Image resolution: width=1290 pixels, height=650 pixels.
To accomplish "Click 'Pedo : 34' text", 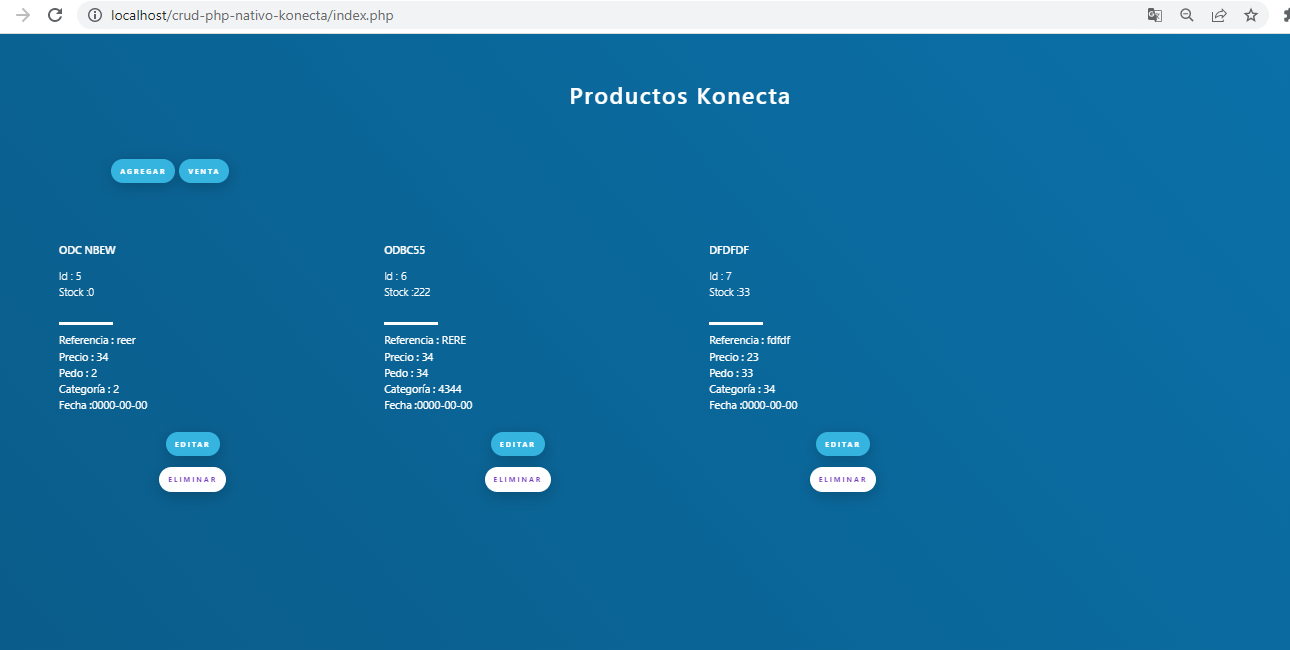I will [406, 373].
